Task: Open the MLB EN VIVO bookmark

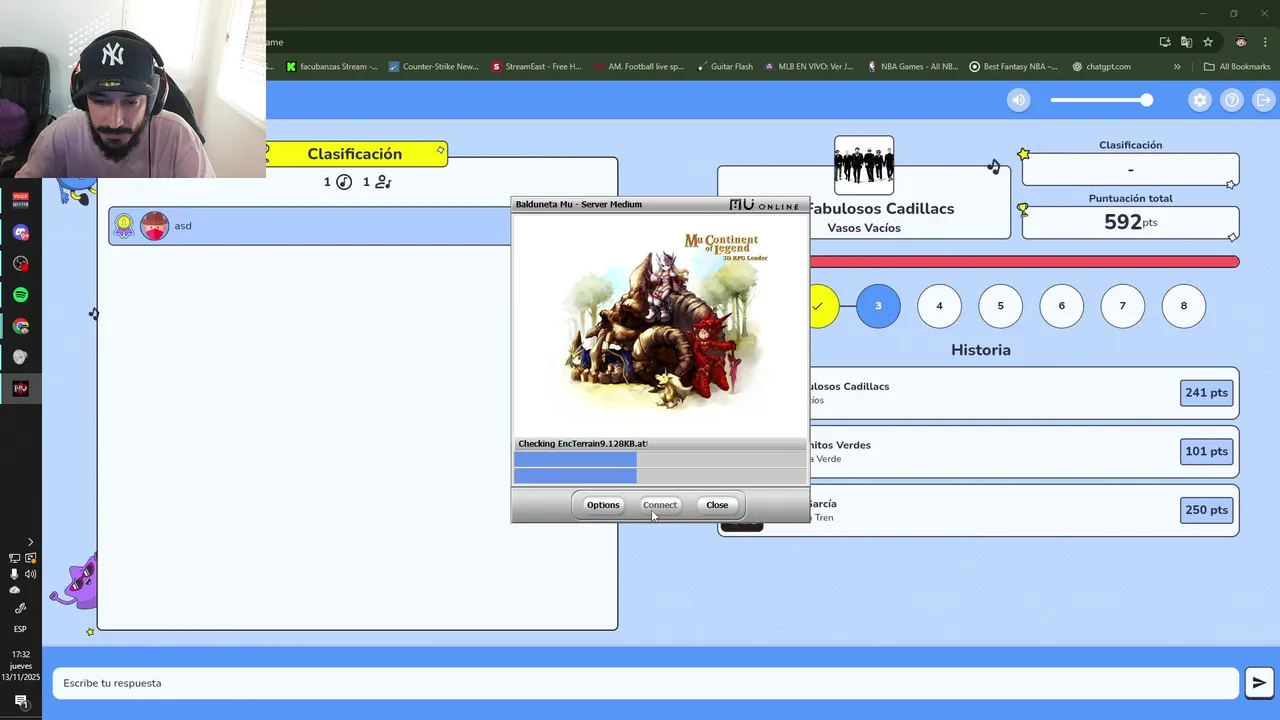Action: pyautogui.click(x=808, y=67)
